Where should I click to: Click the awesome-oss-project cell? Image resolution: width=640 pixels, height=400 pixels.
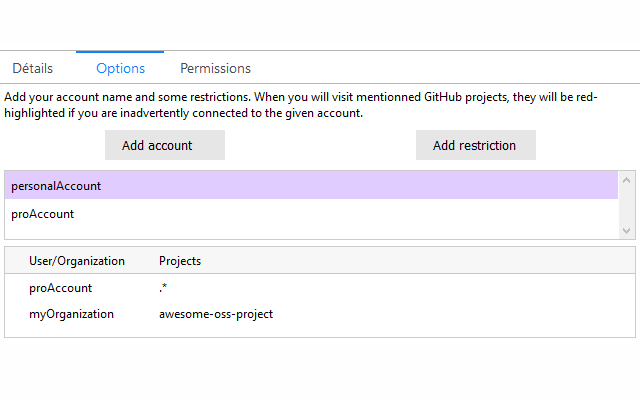tap(216, 314)
